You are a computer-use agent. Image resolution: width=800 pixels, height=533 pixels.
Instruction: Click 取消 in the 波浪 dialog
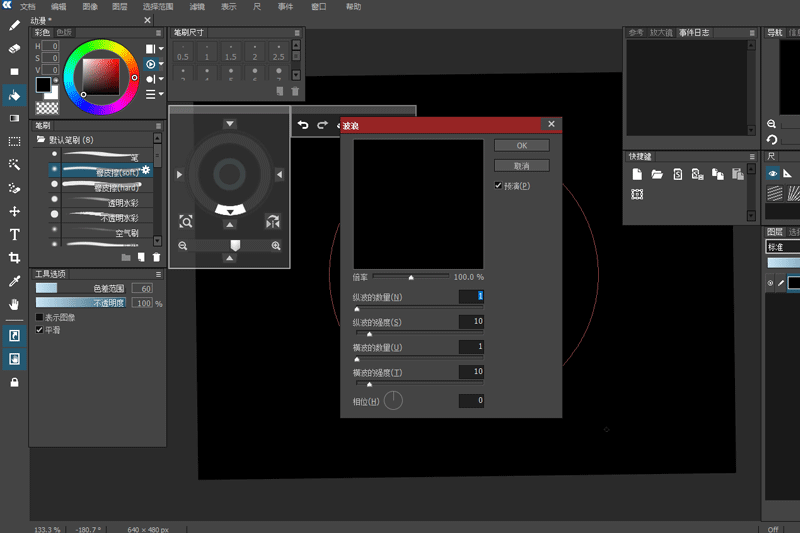(x=521, y=166)
